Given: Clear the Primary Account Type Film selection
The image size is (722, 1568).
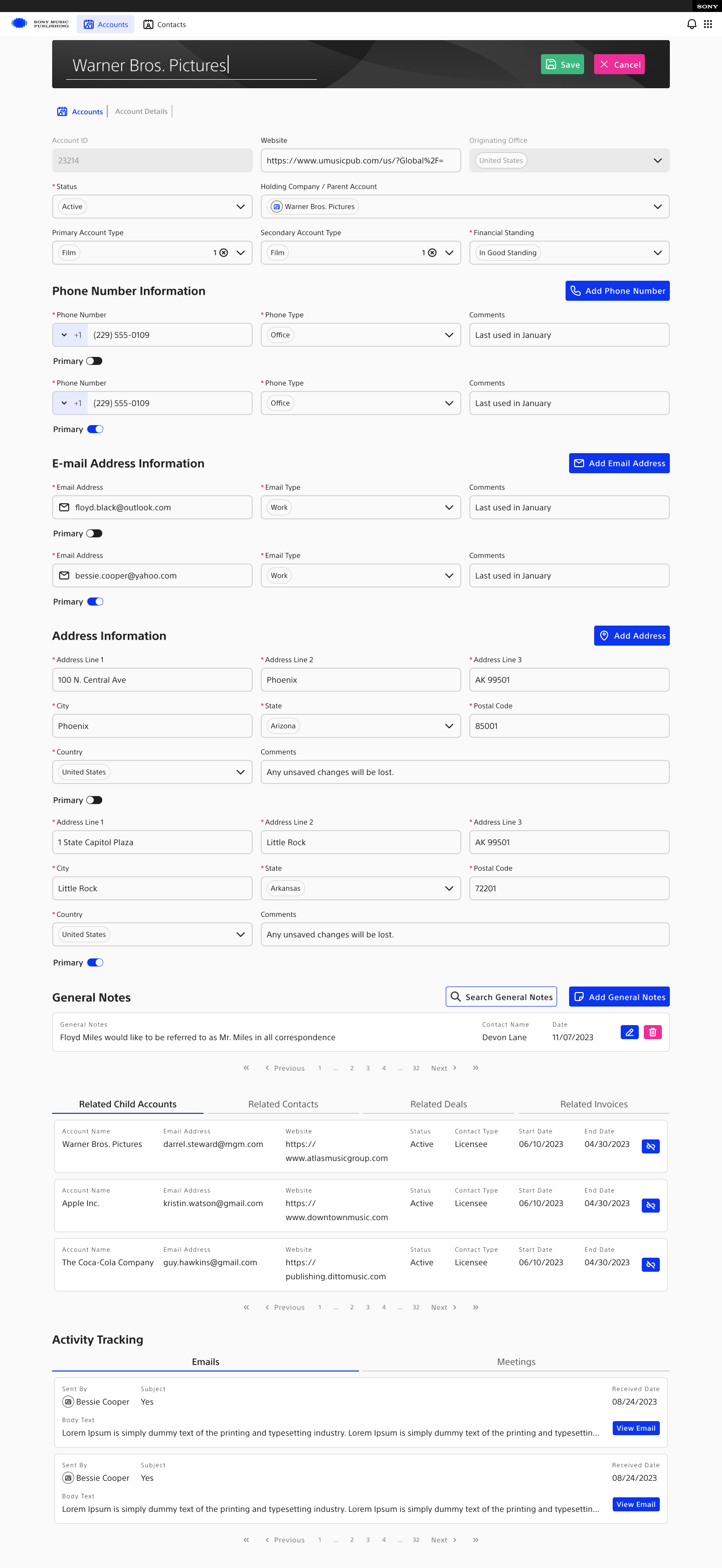Looking at the screenshot, I should 224,253.
